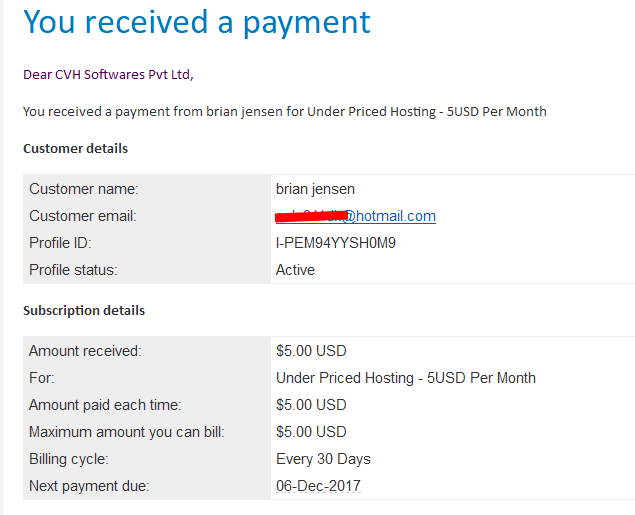Click the Amount paid each time label
Image resolution: width=635 pixels, height=515 pixels.
point(105,405)
